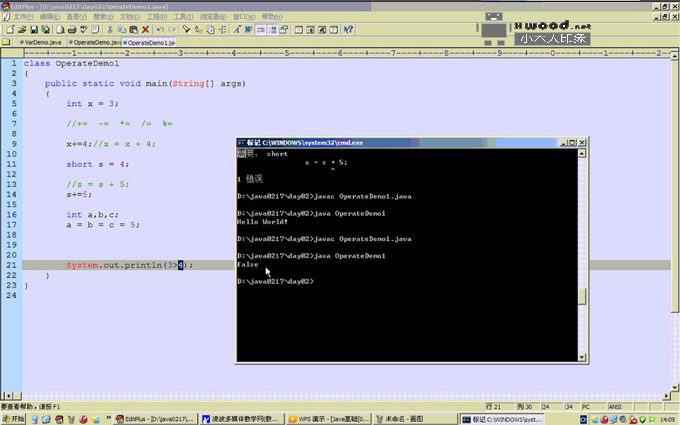This screenshot has width=680, height=425.
Task: Click the 凌波多媒体教学网 taskbar button
Action: (x=242, y=419)
